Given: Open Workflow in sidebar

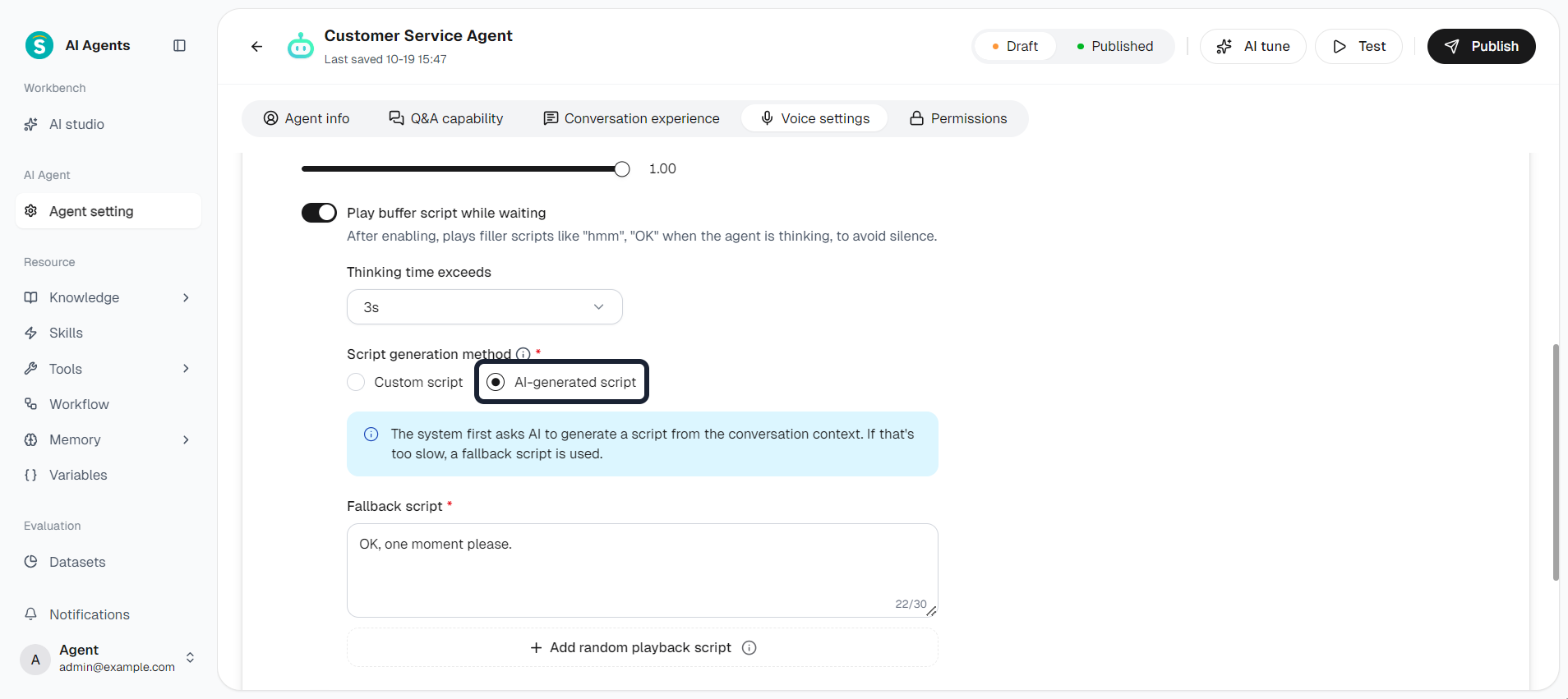Looking at the screenshot, I should 108,404.
